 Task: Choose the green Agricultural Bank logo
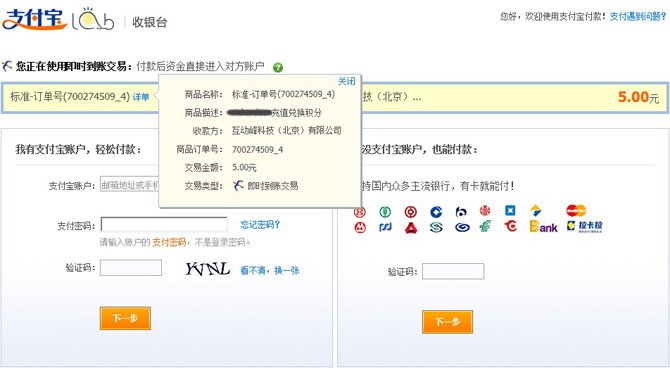pyautogui.click(x=385, y=212)
